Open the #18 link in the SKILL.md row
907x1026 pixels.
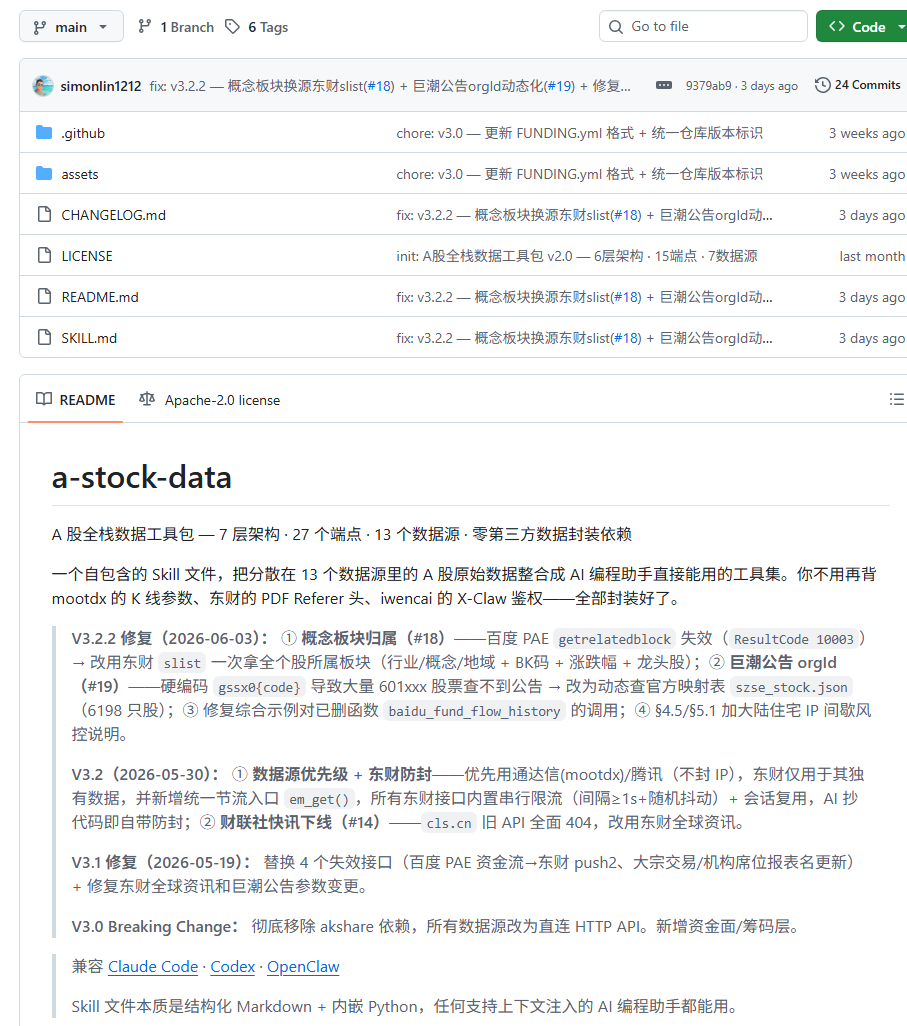[627, 338]
